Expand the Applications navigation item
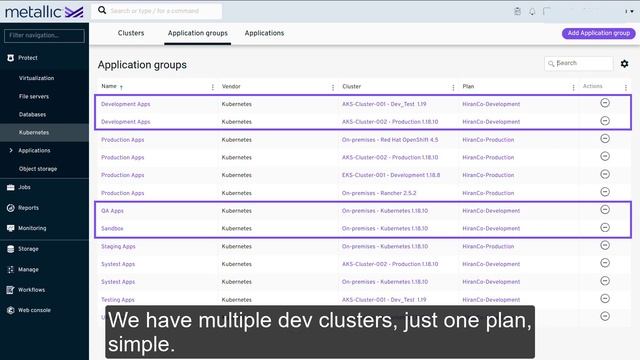 (11, 151)
